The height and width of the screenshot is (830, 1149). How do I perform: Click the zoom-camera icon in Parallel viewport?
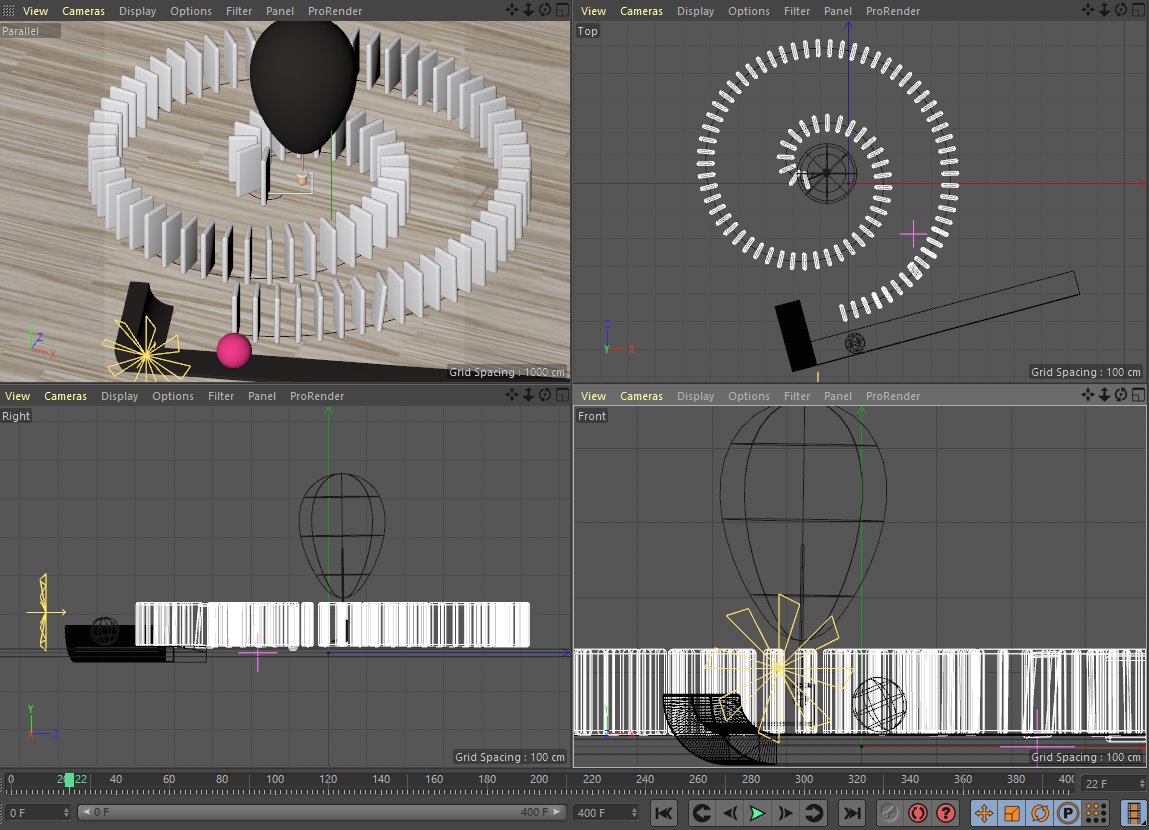528,10
